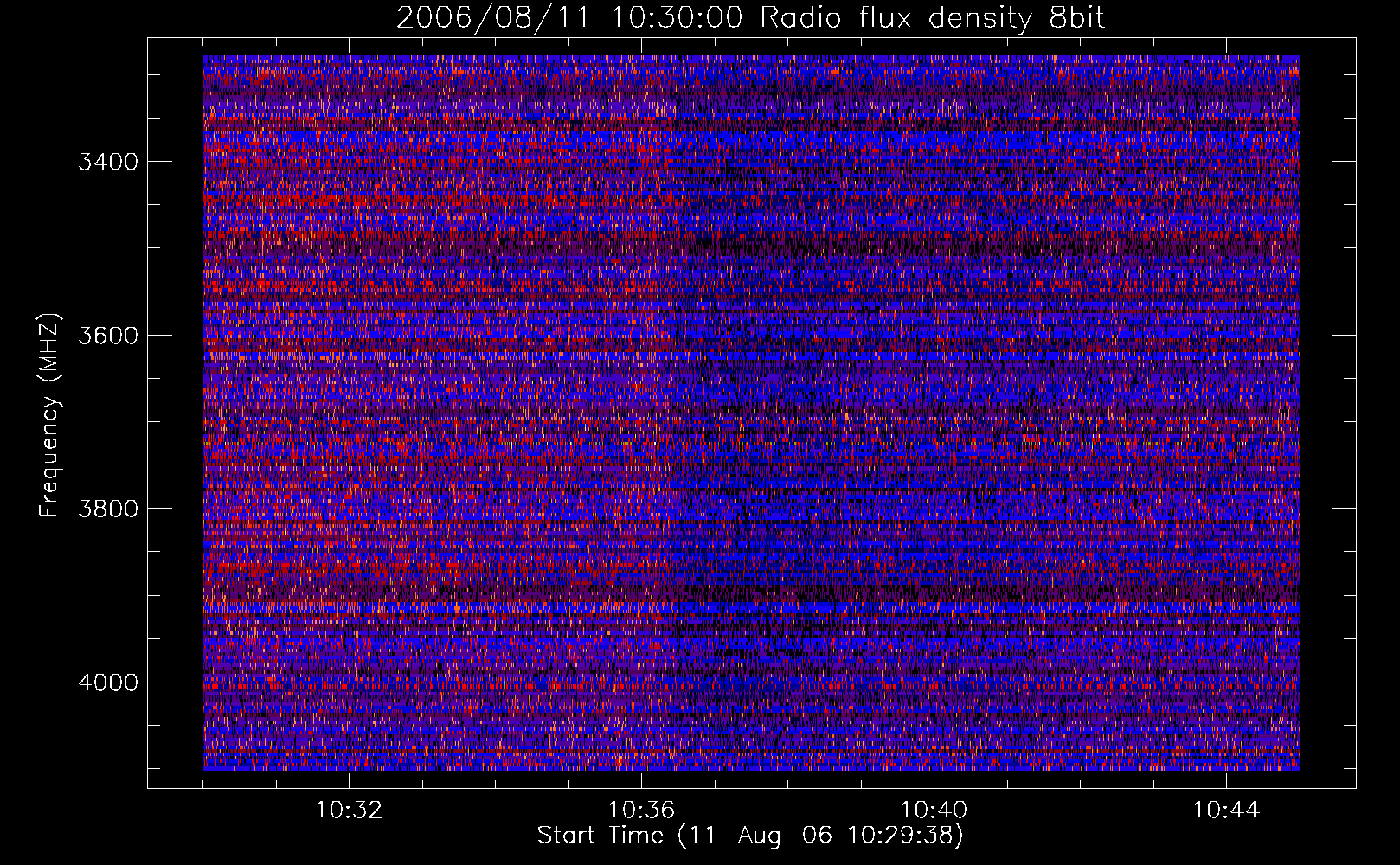This screenshot has height=865, width=1400.
Task: Select the "Frequency (MHZ)" axis label
Action: (x=49, y=415)
